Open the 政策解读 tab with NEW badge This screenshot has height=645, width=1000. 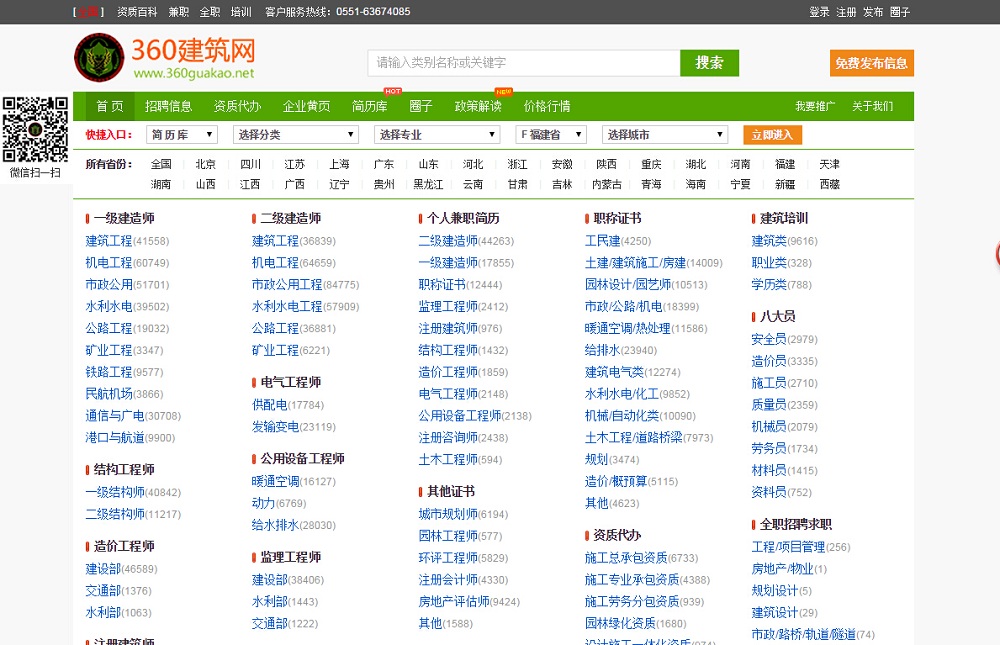[478, 106]
